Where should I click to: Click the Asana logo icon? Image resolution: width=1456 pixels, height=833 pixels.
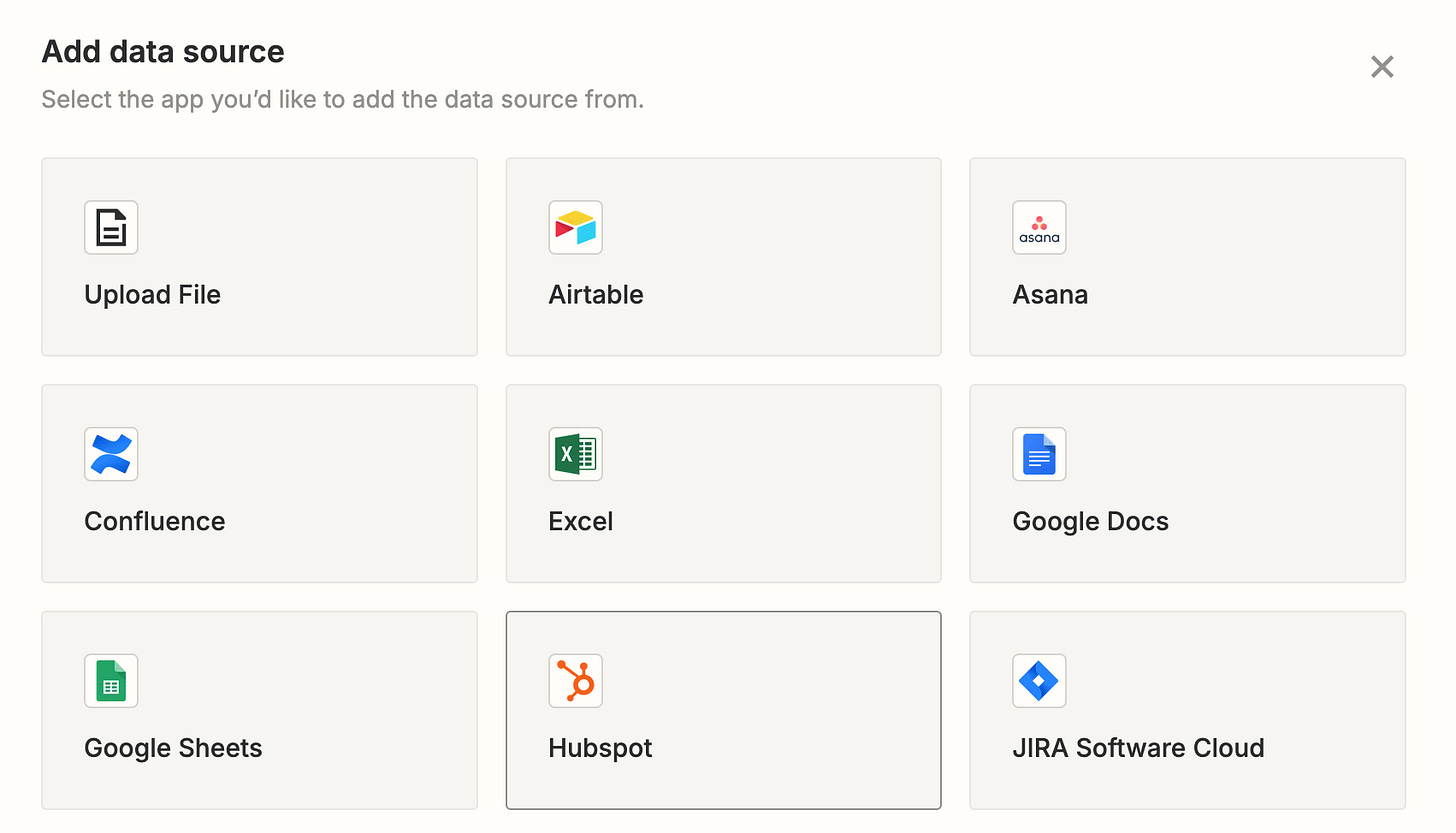[x=1039, y=227]
